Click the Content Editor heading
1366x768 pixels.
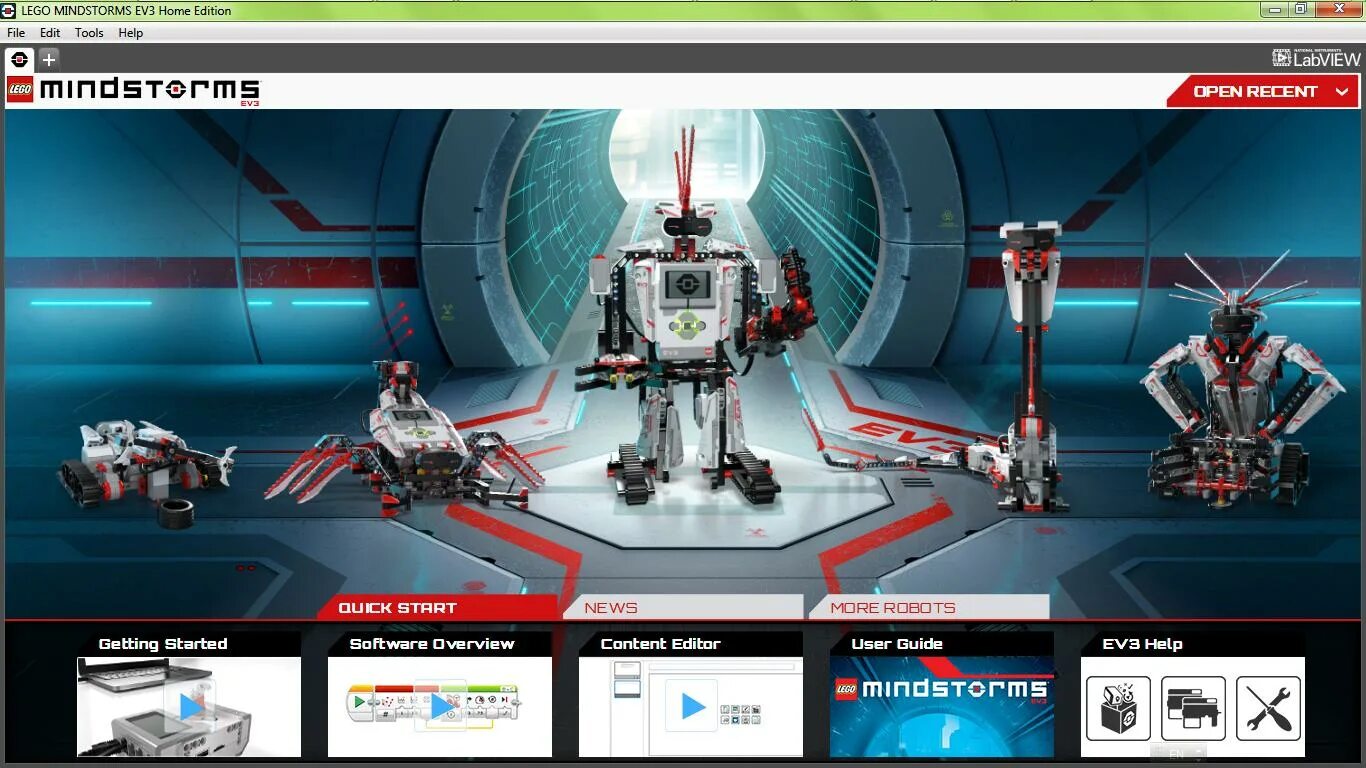coord(661,644)
